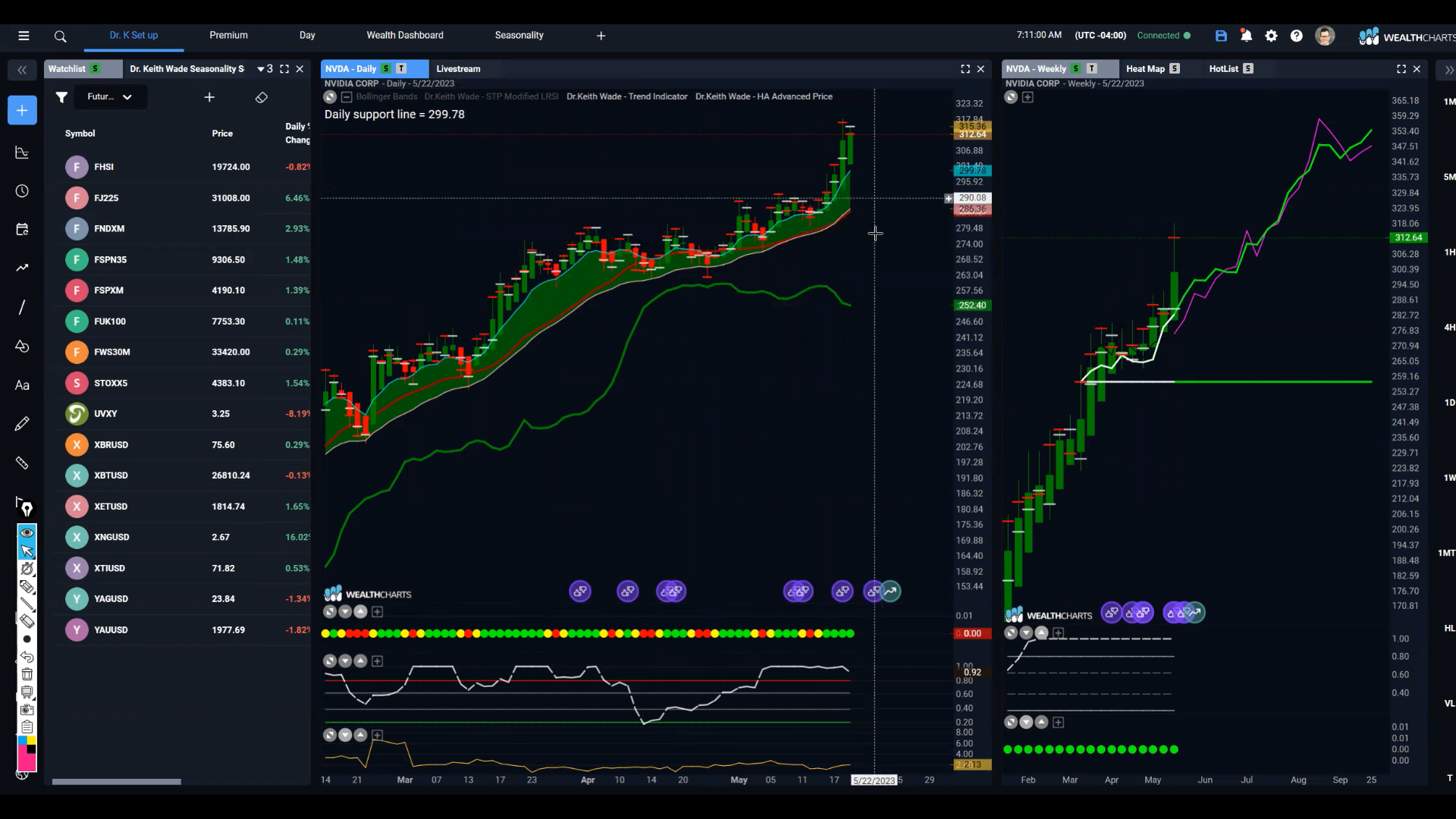
Task: Open the clock icon in the left sidebar
Action: tap(22, 191)
